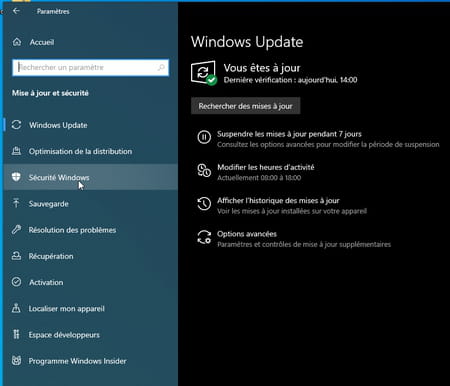The height and width of the screenshot is (386, 450).
Task: Click the Récupération icon
Action: (x=16, y=256)
